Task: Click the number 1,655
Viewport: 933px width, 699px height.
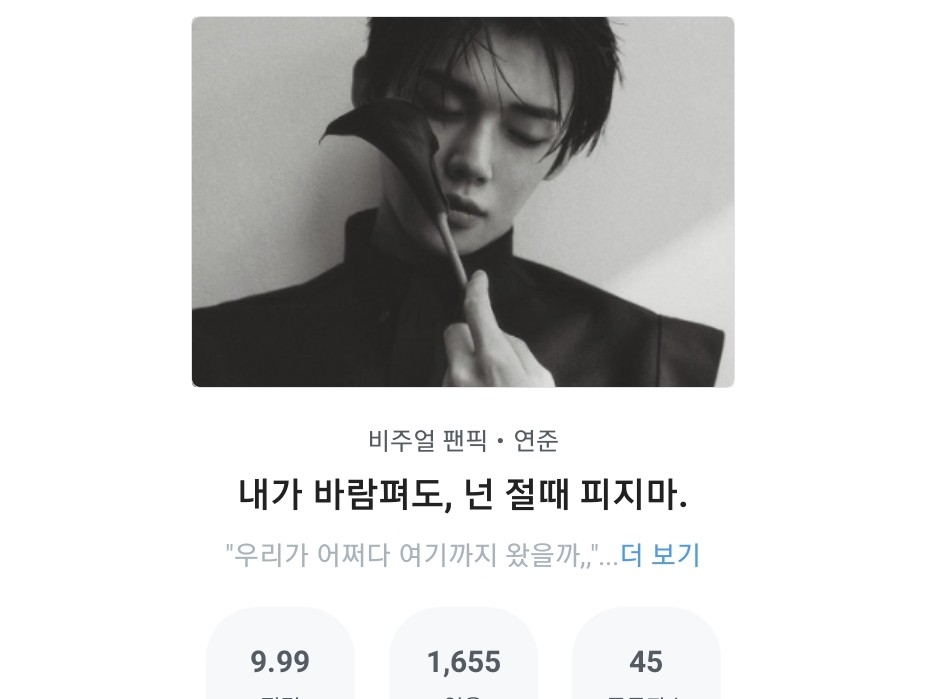Action: pyautogui.click(x=464, y=662)
